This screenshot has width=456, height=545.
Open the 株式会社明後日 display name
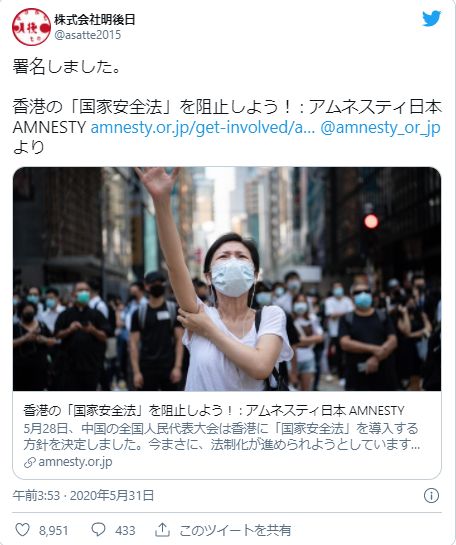(95, 19)
